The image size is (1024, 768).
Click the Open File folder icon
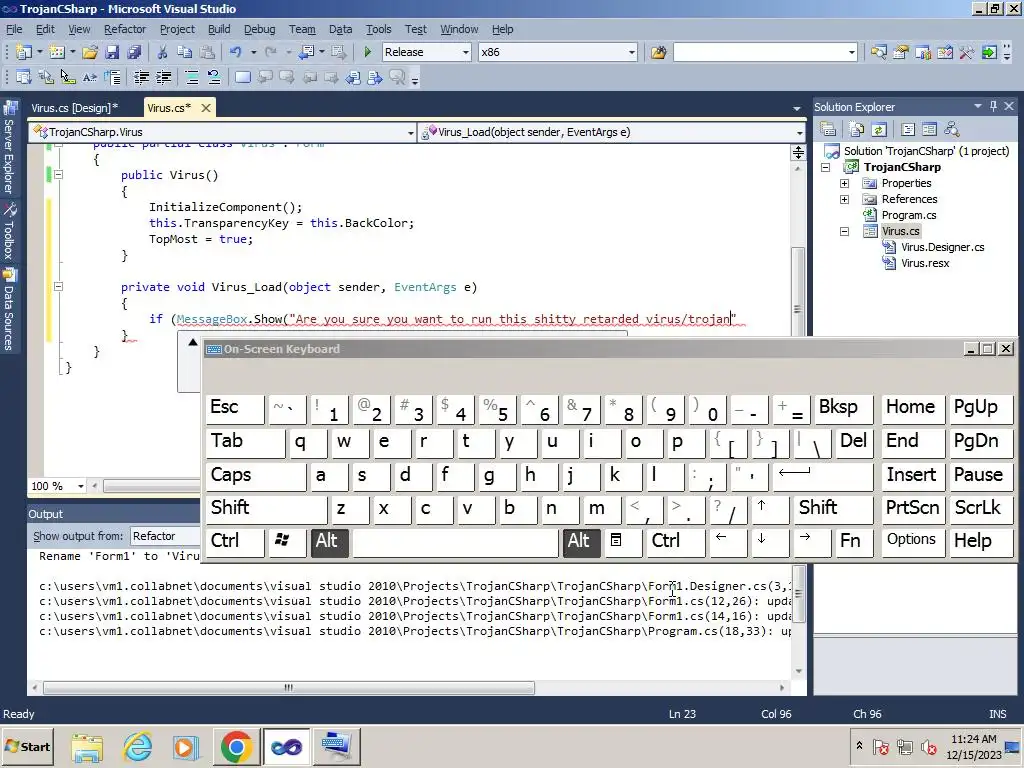pyautogui.click(x=90, y=52)
